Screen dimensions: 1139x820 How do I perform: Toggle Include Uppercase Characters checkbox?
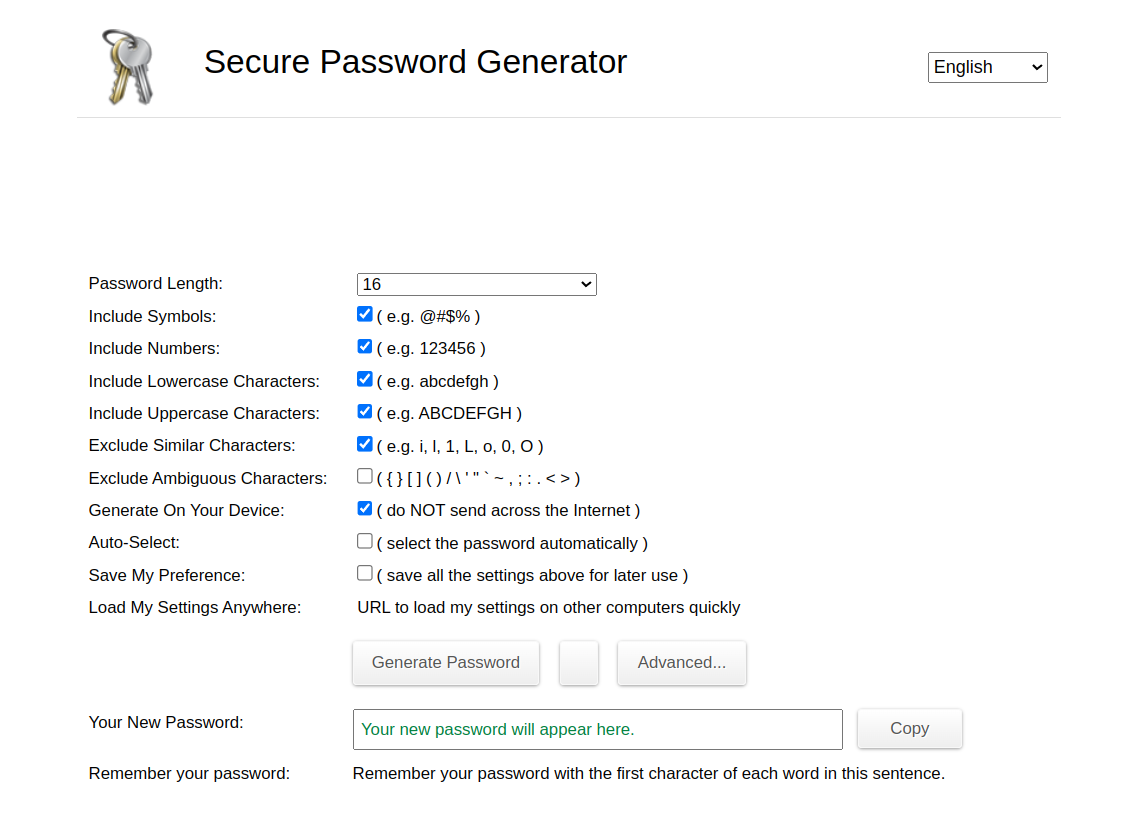pyautogui.click(x=365, y=412)
